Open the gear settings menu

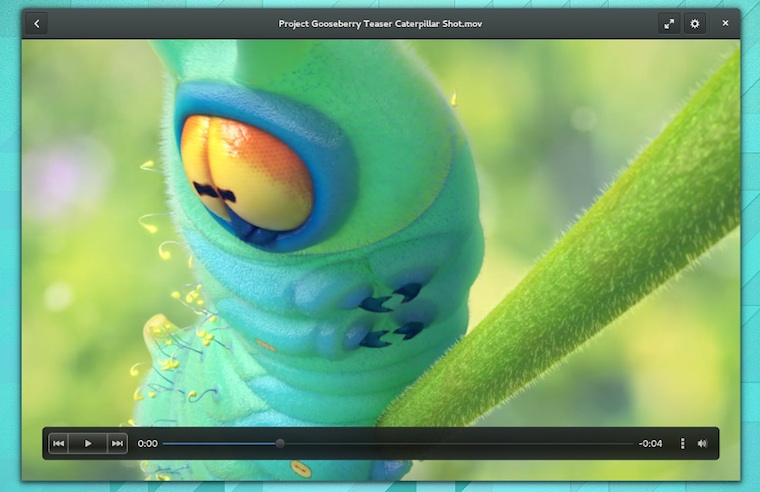[696, 23]
